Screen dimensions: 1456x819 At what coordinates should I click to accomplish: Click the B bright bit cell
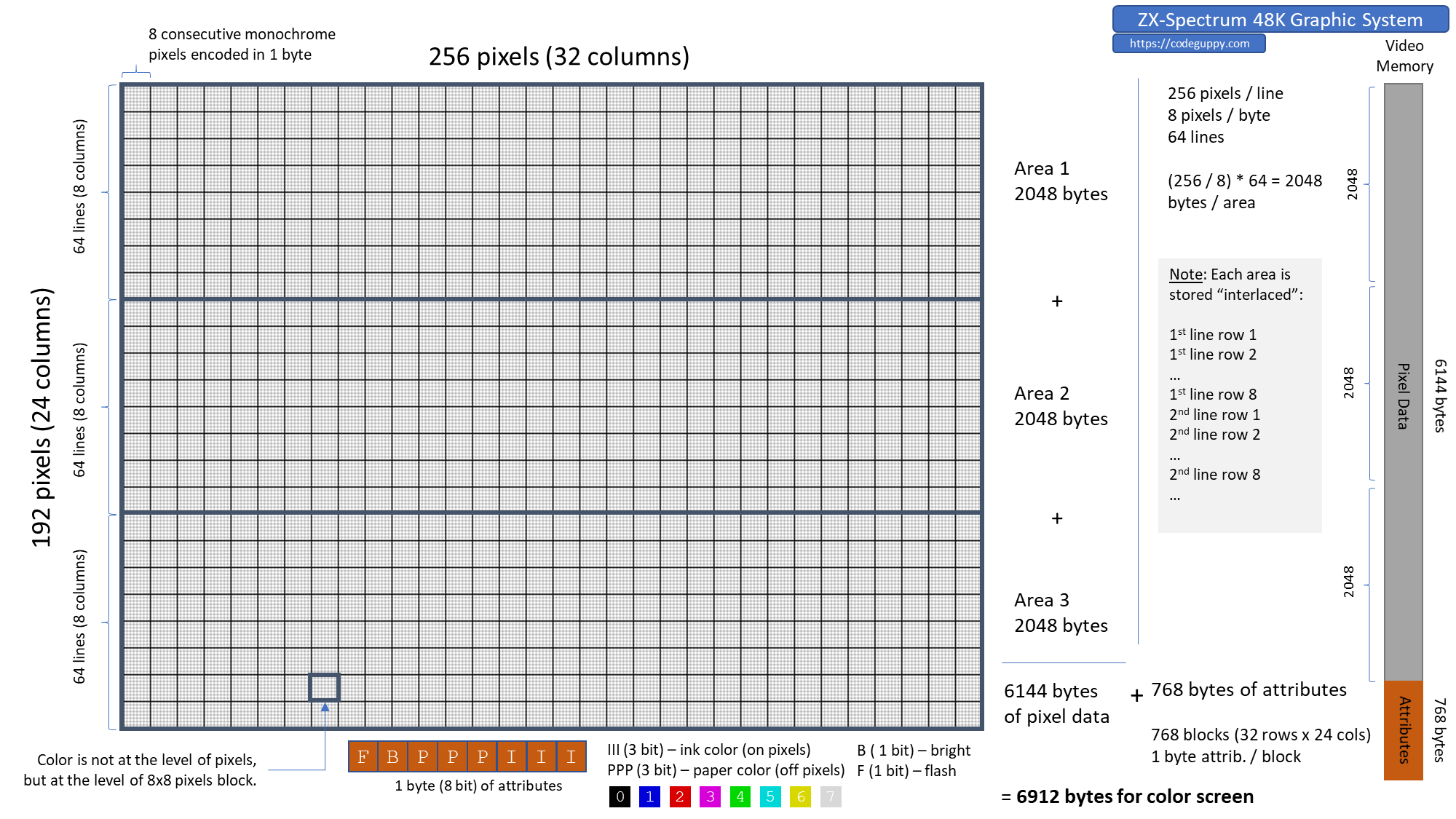point(393,756)
